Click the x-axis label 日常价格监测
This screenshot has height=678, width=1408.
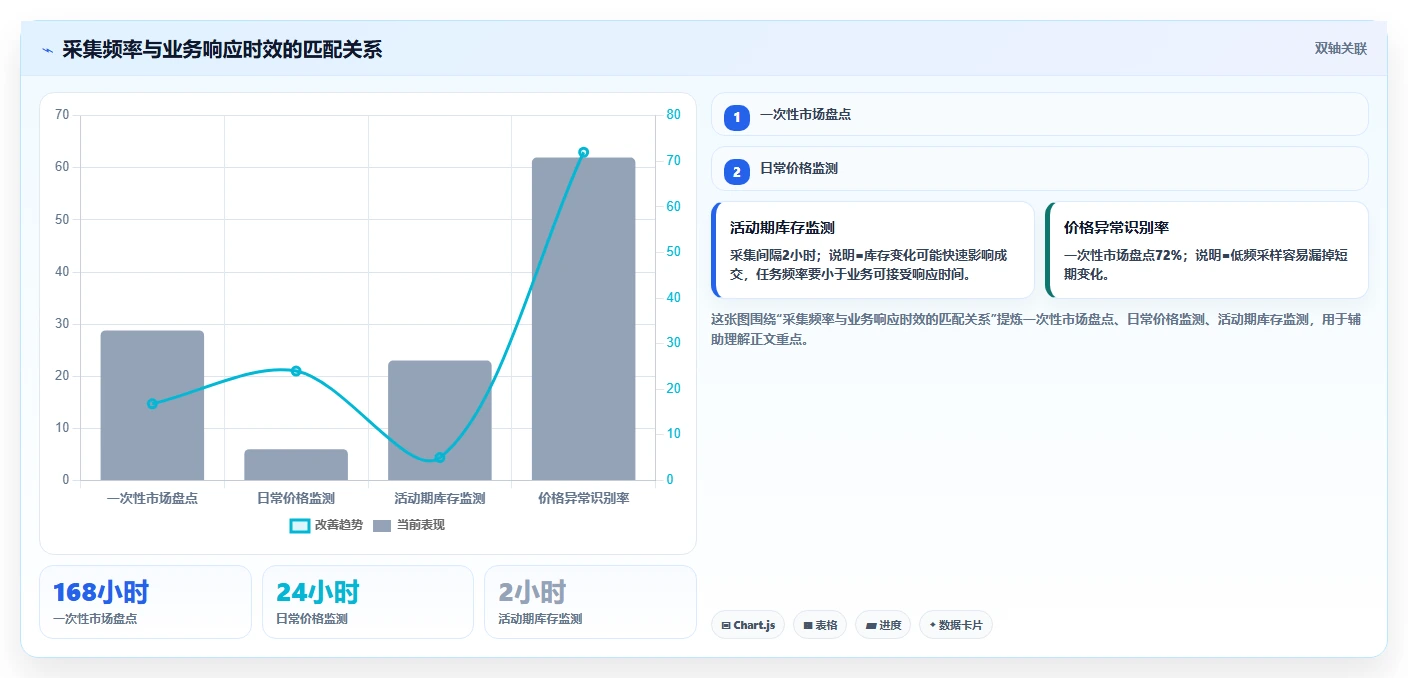[296, 498]
